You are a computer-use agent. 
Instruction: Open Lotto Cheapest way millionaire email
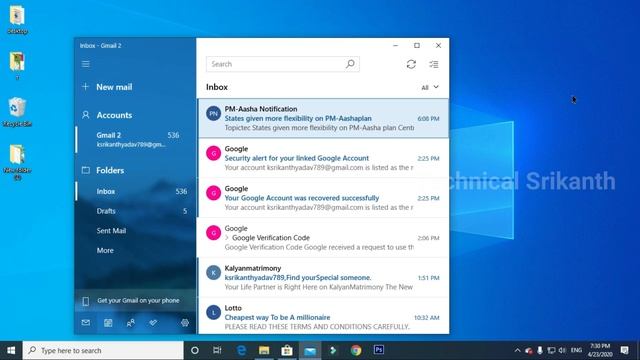[x=323, y=317]
